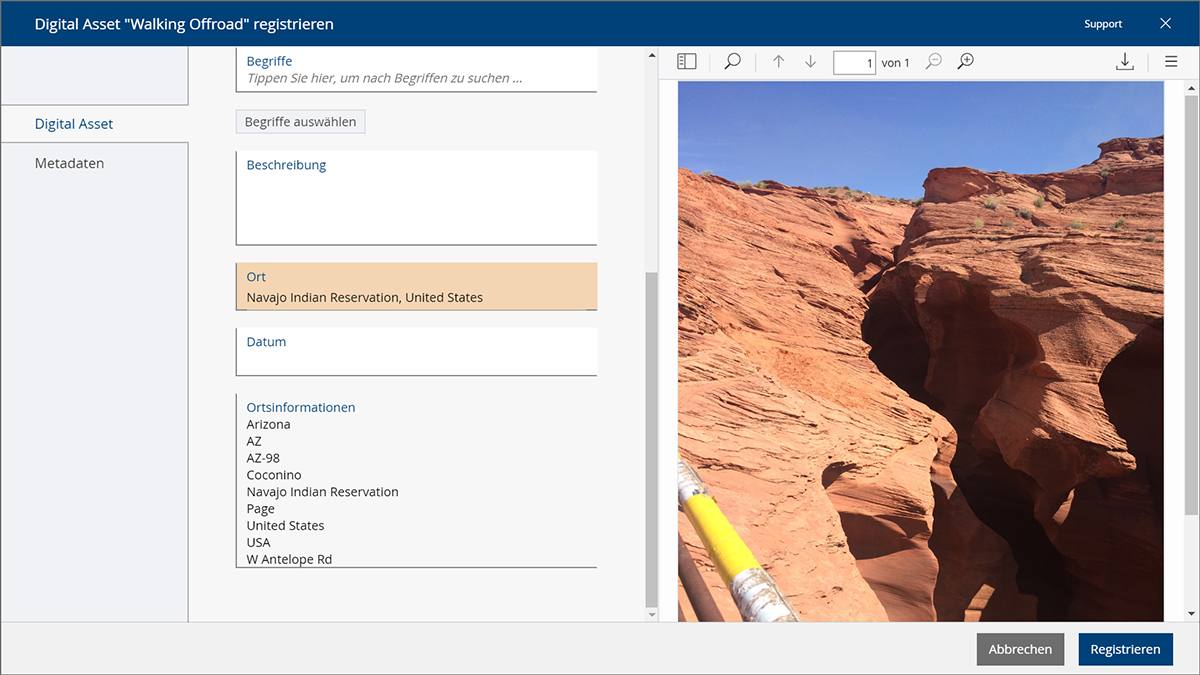Click the canyon preview image
The width and height of the screenshot is (1200, 675).
(921, 351)
